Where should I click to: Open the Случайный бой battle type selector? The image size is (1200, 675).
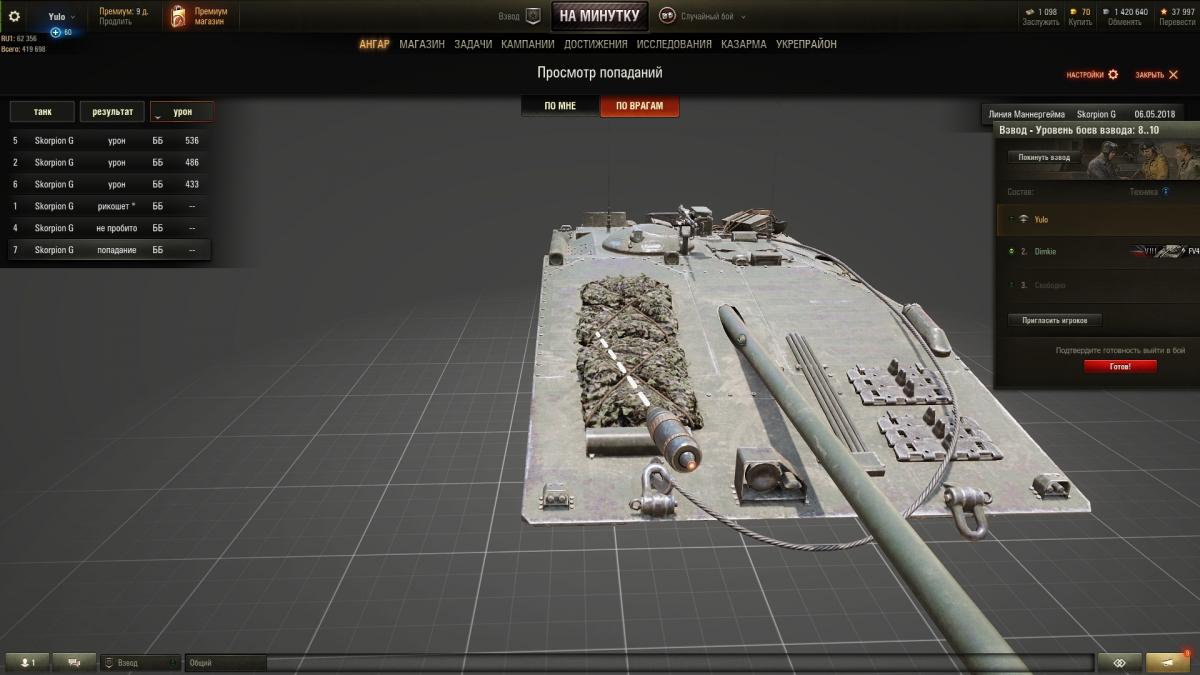click(705, 16)
